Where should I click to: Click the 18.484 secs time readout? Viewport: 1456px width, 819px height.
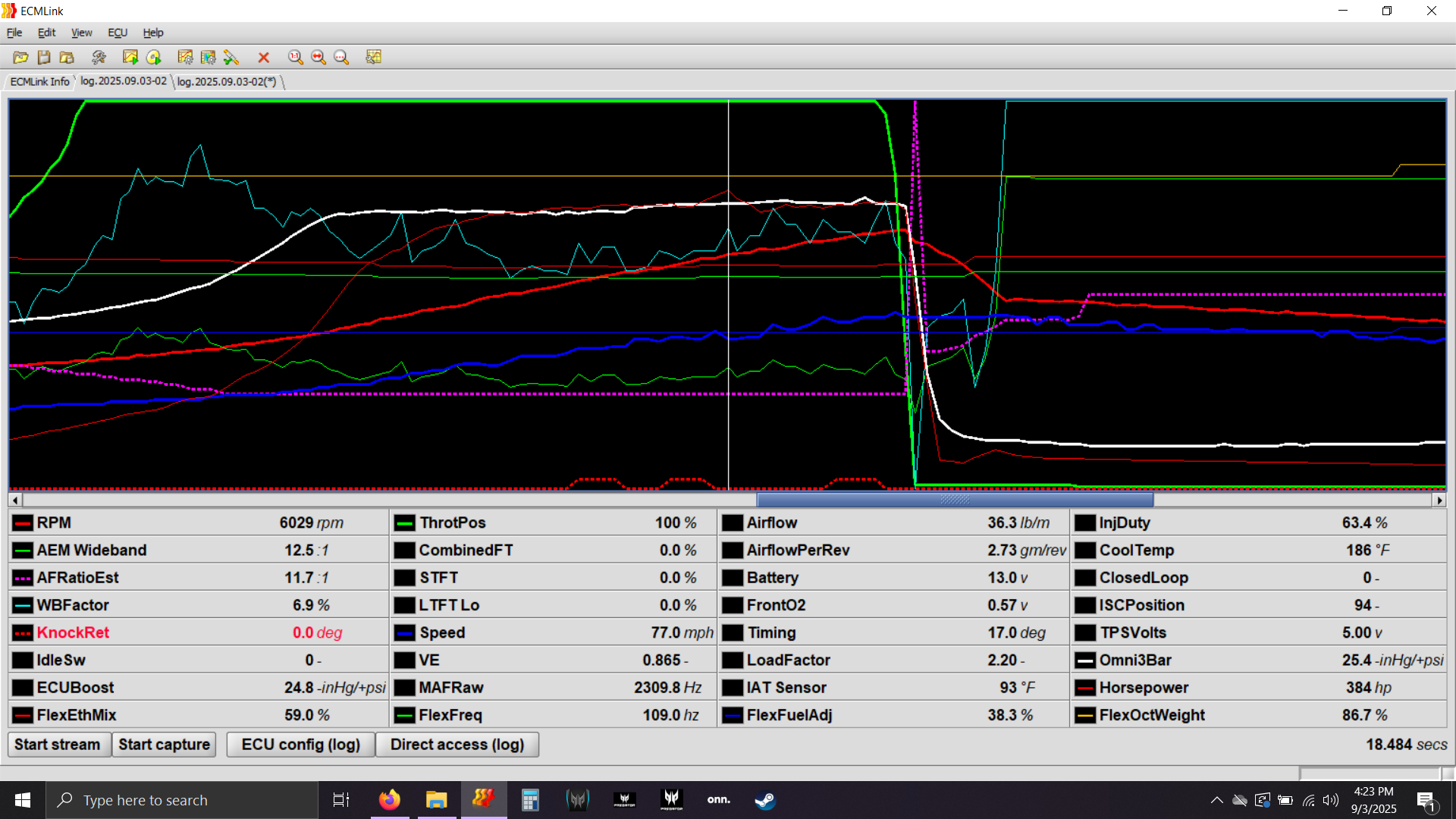click(1406, 745)
